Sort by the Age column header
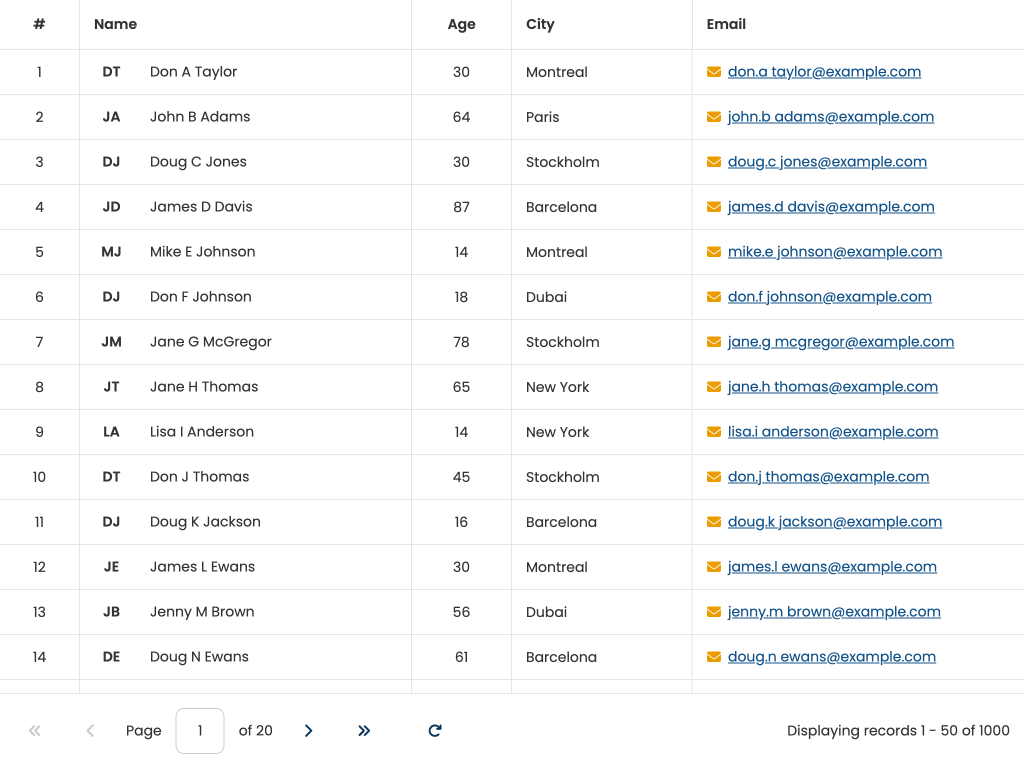This screenshot has width=1024, height=768. (x=461, y=24)
